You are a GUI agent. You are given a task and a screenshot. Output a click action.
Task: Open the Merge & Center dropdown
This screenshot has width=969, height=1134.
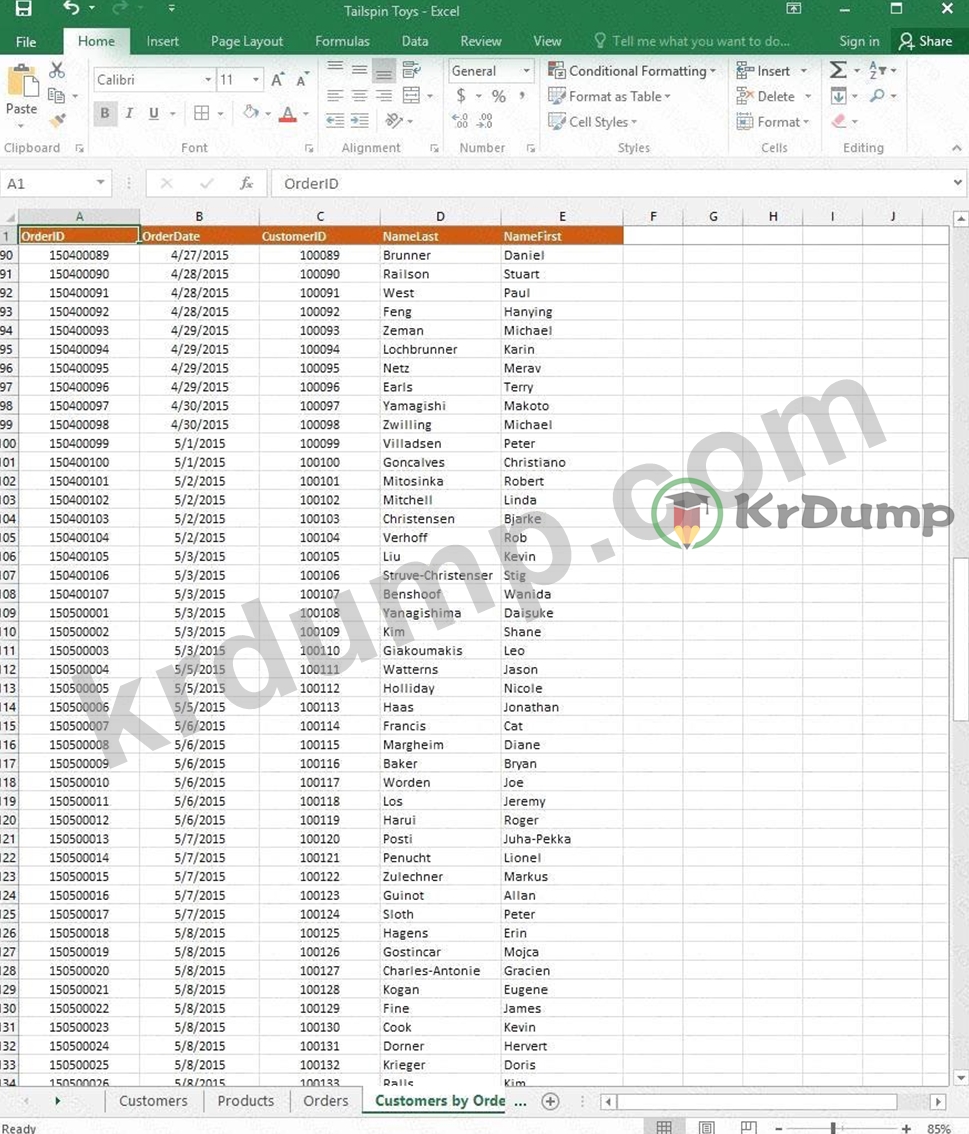(x=430, y=95)
